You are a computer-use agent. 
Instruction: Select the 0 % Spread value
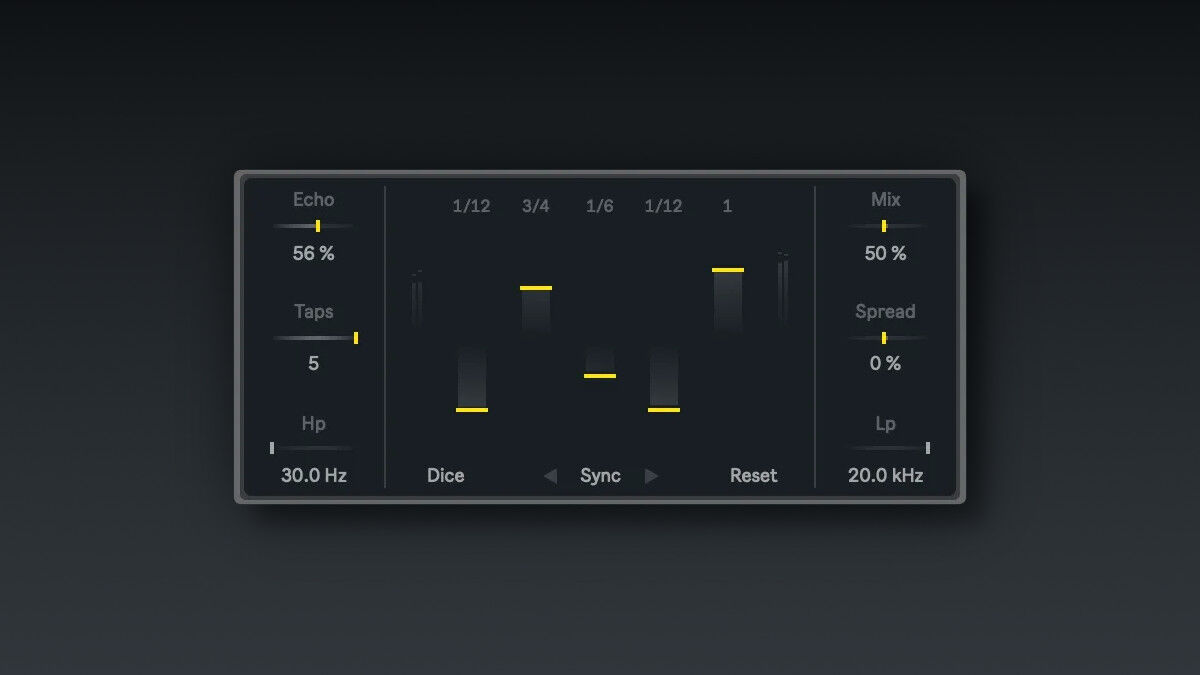tap(885, 364)
